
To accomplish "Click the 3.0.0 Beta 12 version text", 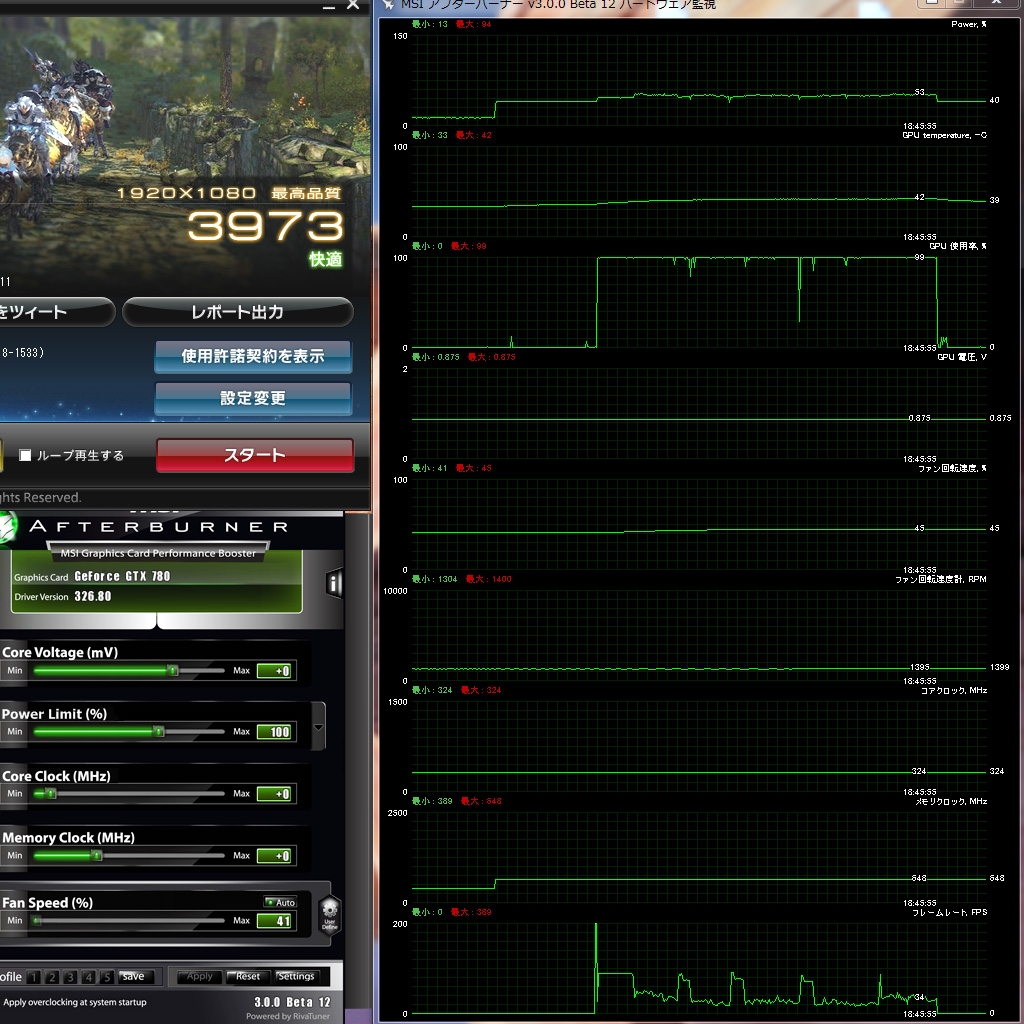I will (x=292, y=1002).
